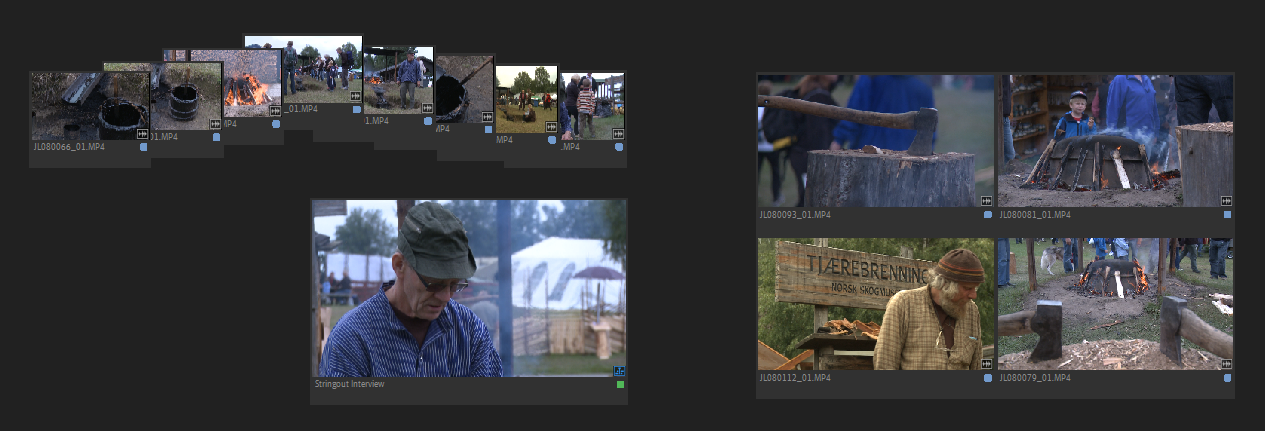Click the blue label swatch of JL080079_01.MP4
The width and height of the screenshot is (1265, 431).
pos(1227,378)
